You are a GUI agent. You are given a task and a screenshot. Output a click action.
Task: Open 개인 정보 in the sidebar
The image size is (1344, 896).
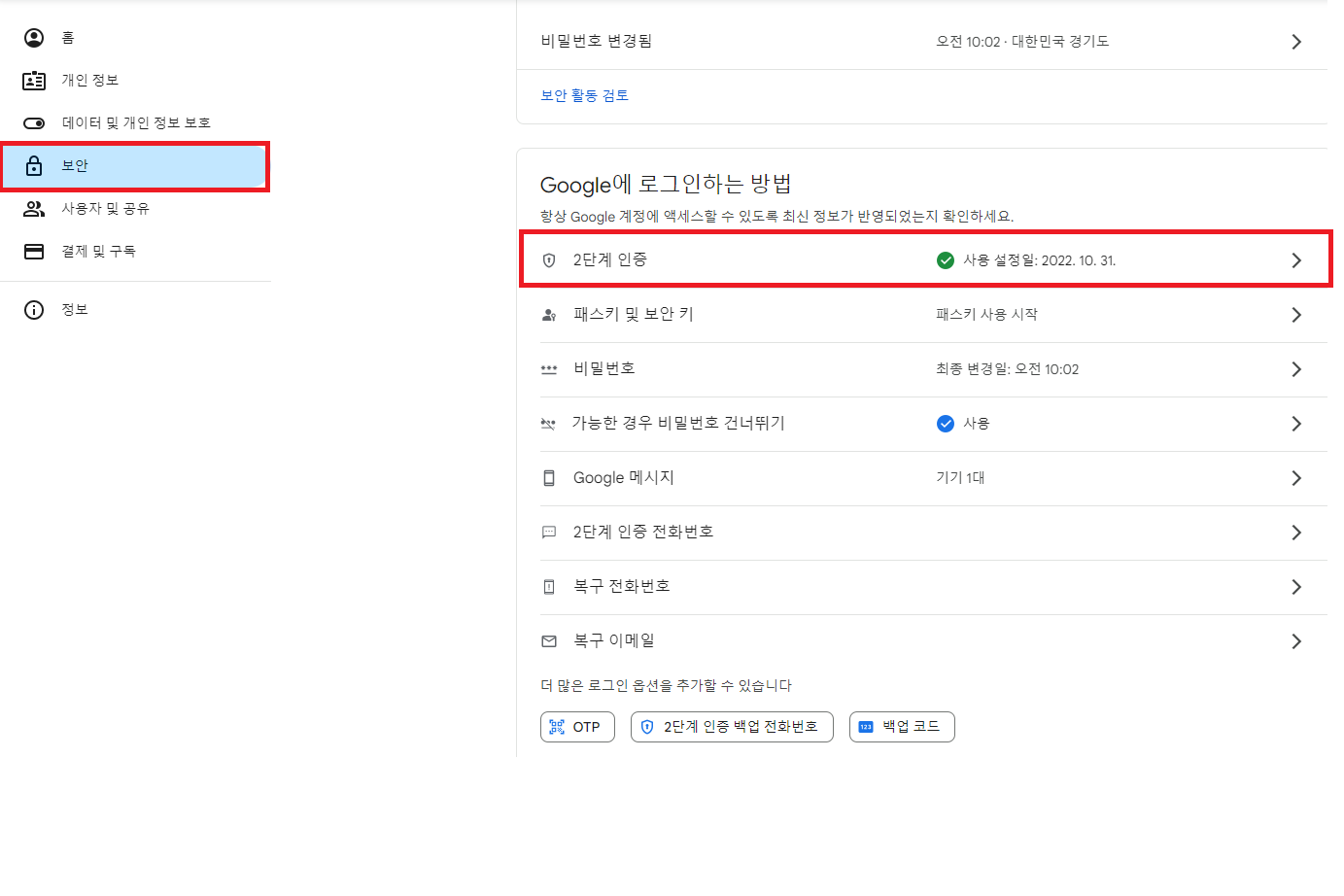[x=135, y=81]
